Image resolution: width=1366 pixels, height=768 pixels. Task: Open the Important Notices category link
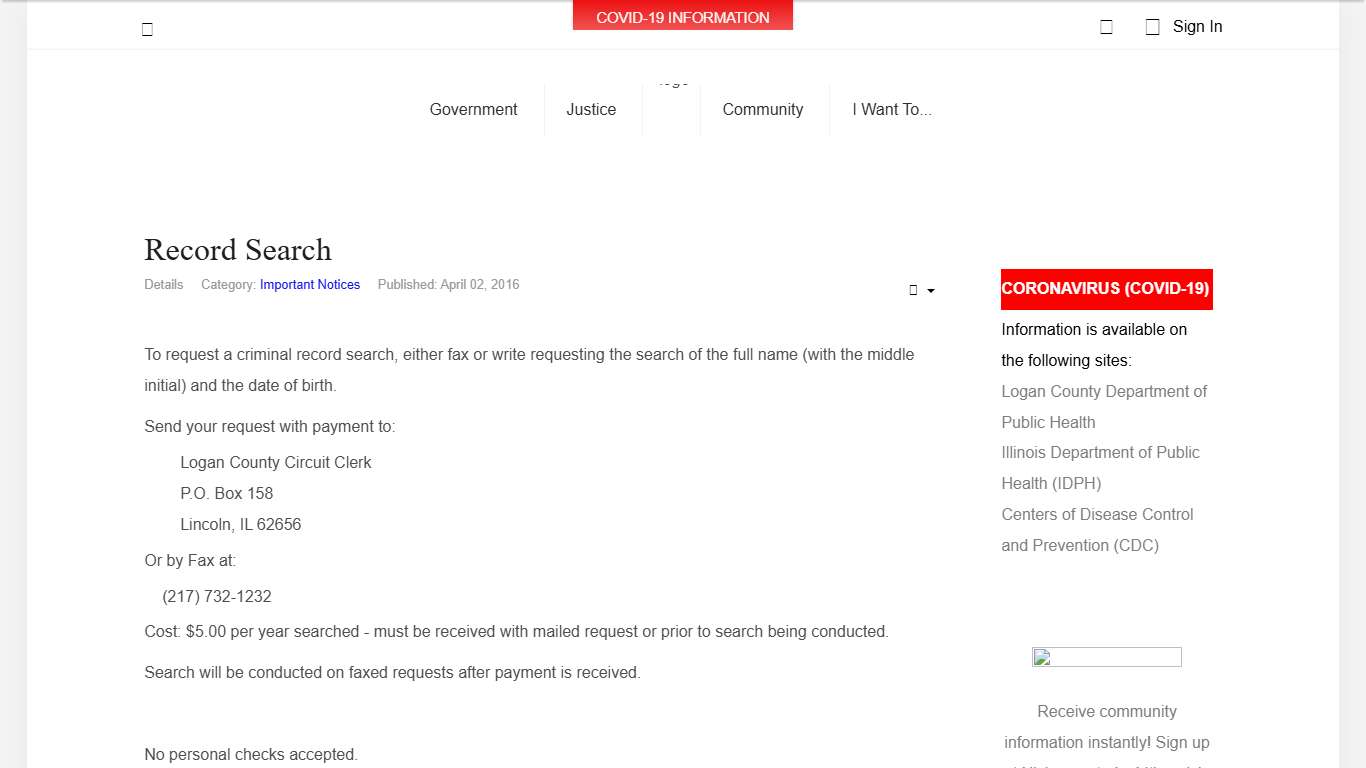pyautogui.click(x=310, y=285)
